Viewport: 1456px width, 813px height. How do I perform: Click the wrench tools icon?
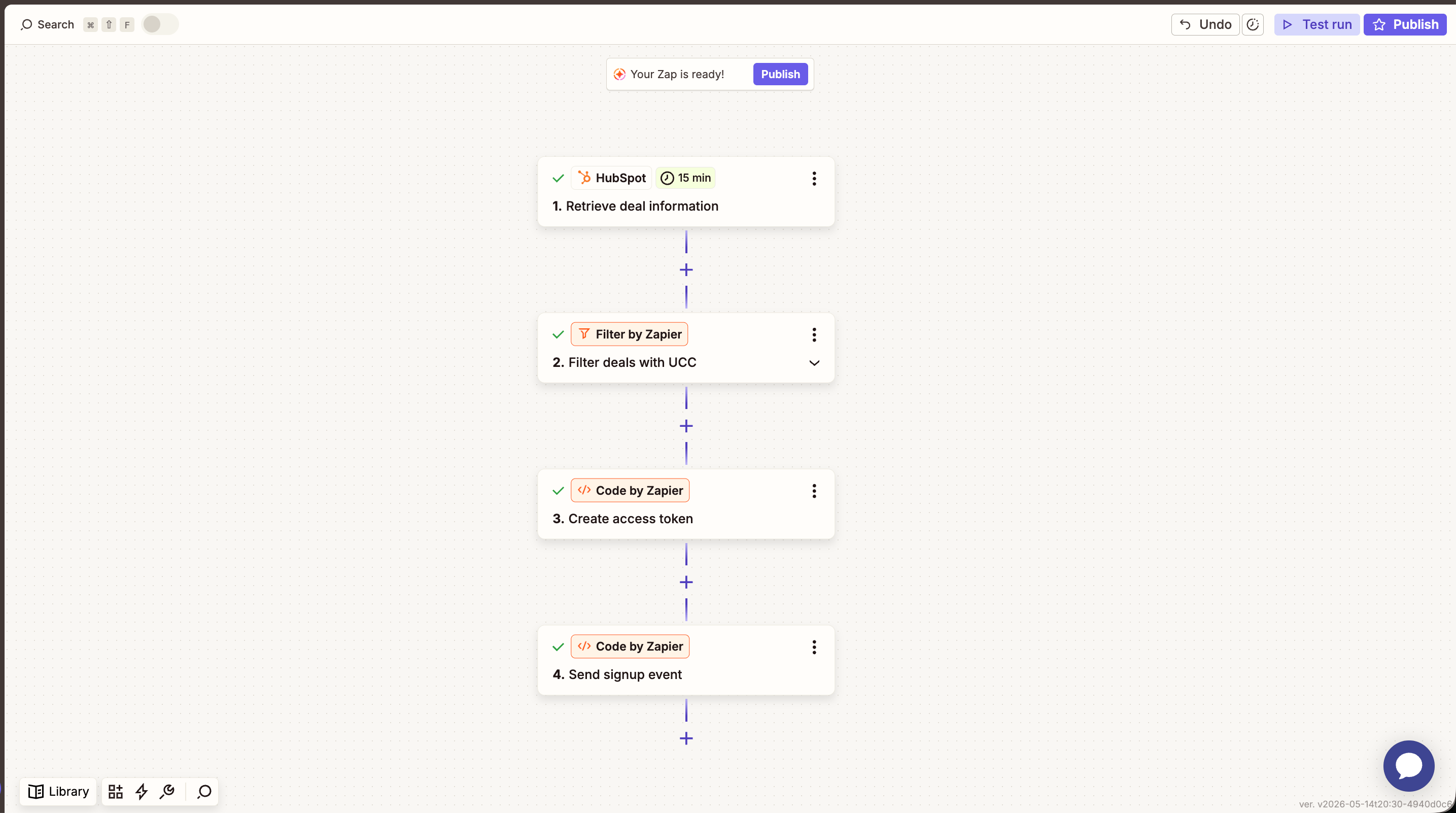click(167, 792)
